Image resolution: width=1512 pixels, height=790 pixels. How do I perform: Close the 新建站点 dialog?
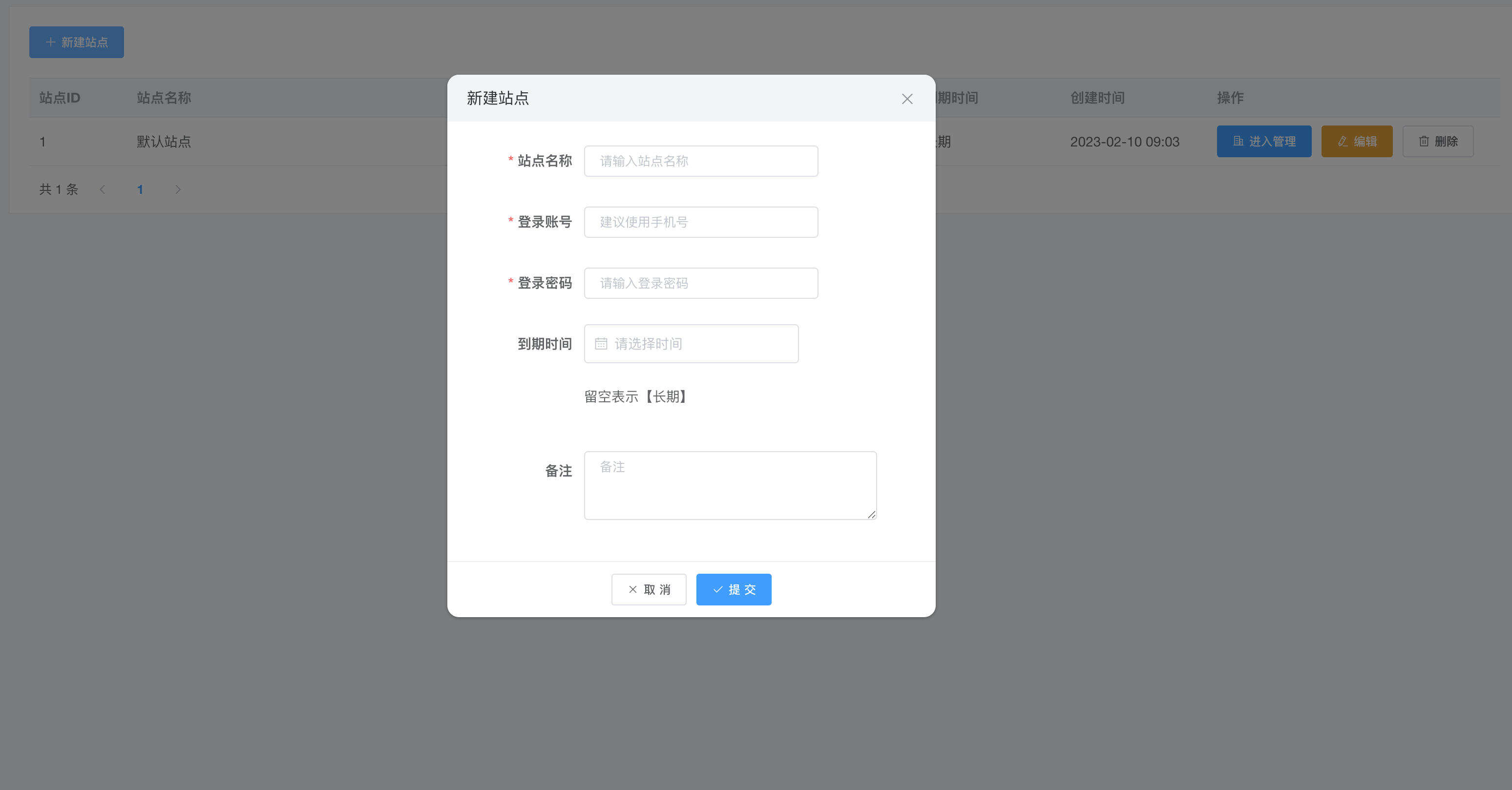coord(907,99)
